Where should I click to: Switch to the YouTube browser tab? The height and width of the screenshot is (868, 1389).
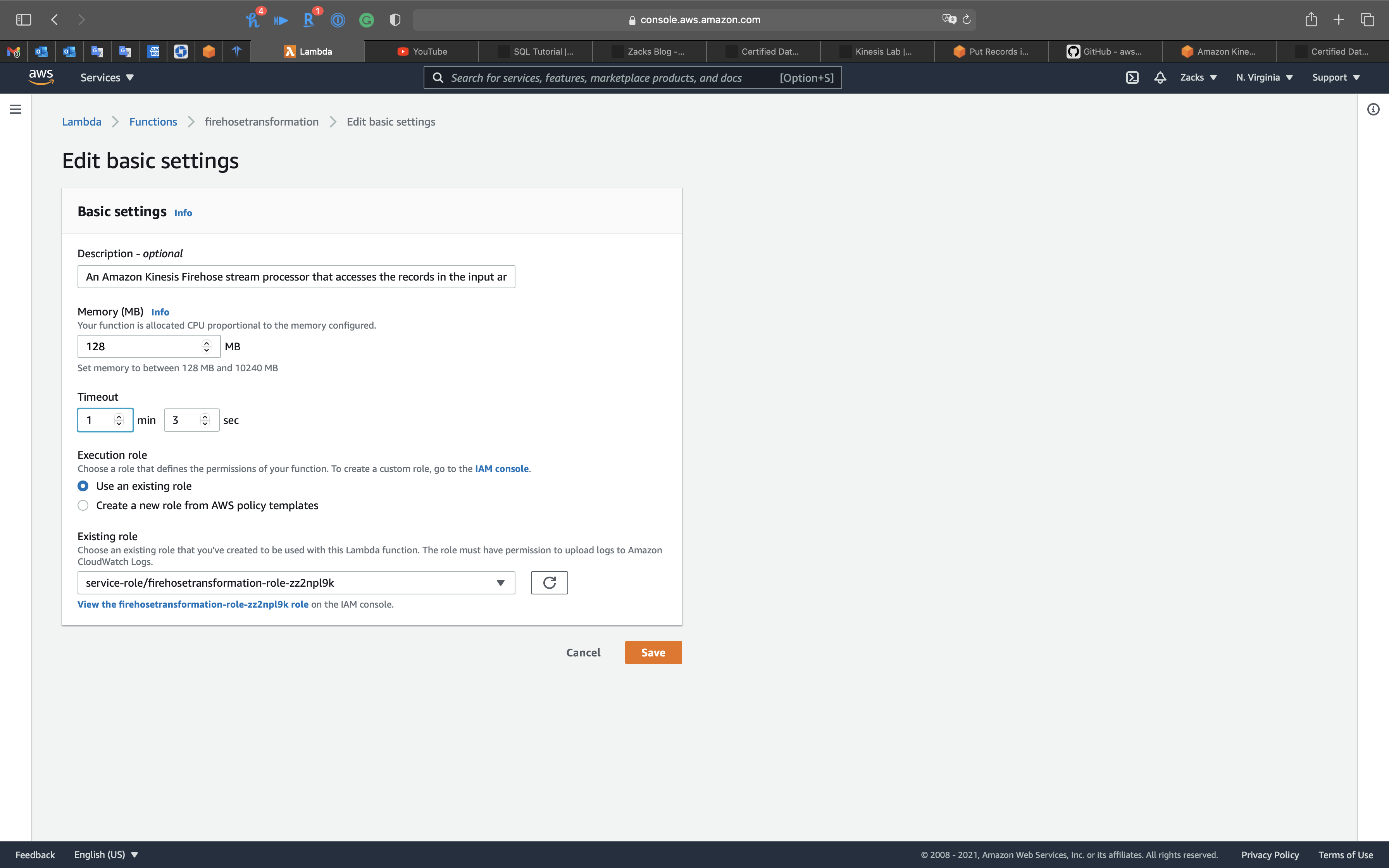pos(422,52)
